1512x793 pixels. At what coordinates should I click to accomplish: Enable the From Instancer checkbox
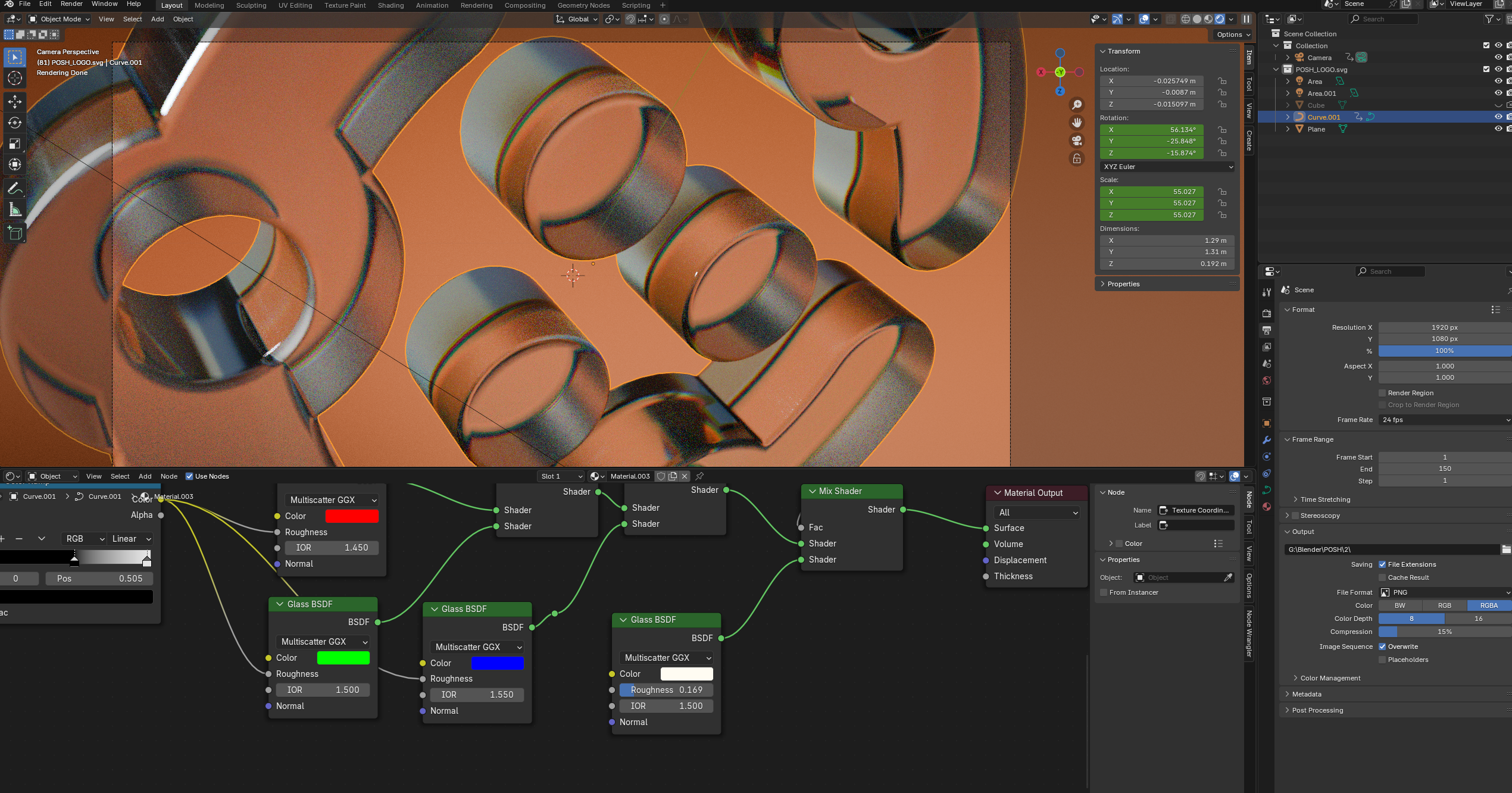[1104, 592]
